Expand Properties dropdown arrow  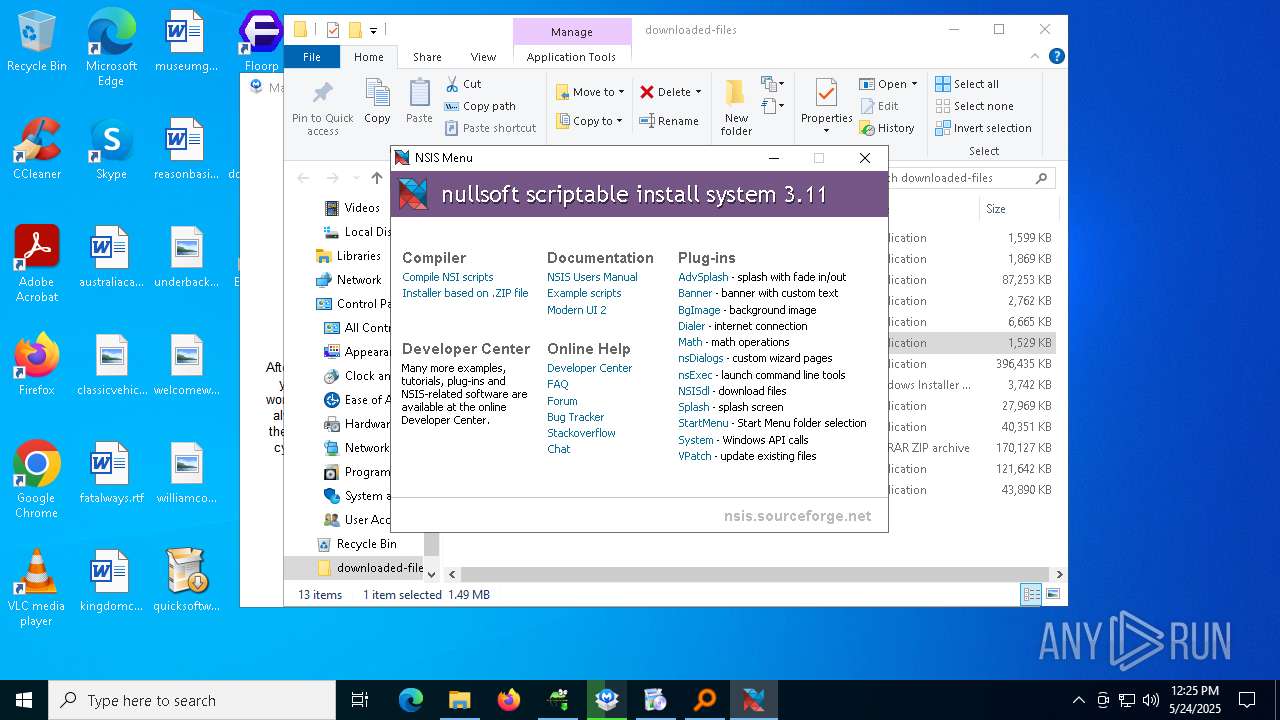pos(826,131)
